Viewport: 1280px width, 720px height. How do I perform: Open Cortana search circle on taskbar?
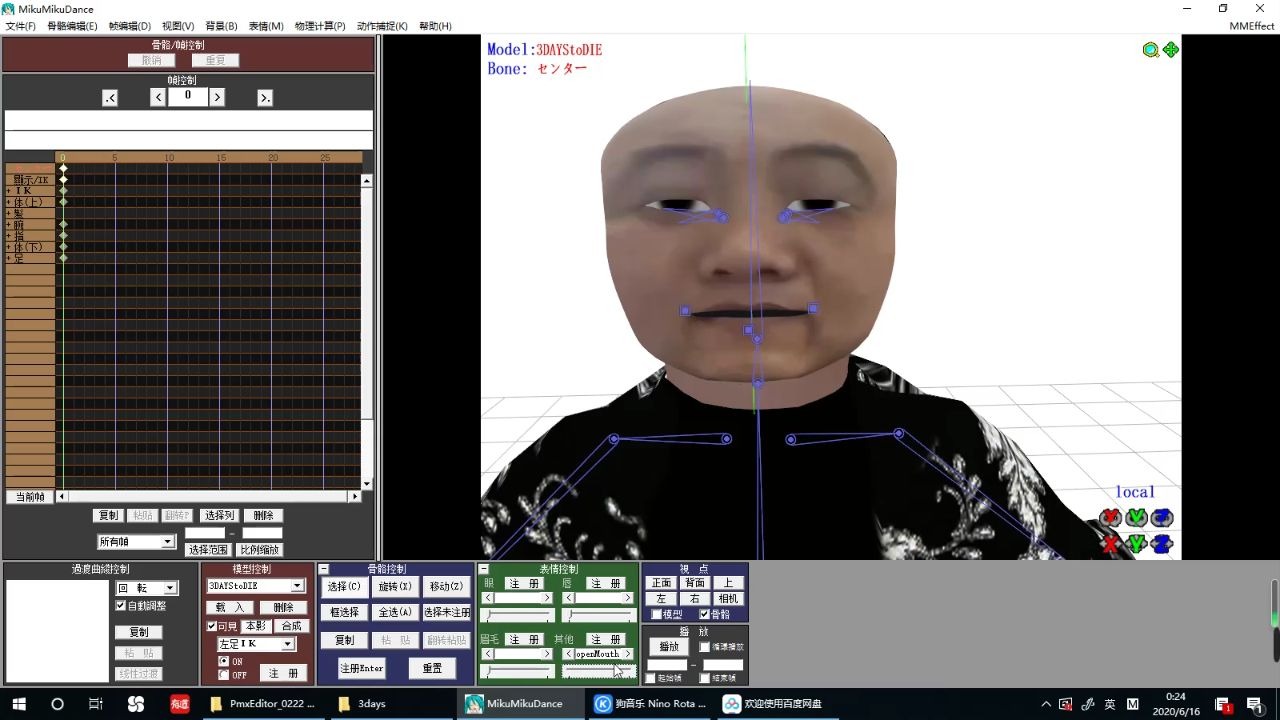[57, 704]
